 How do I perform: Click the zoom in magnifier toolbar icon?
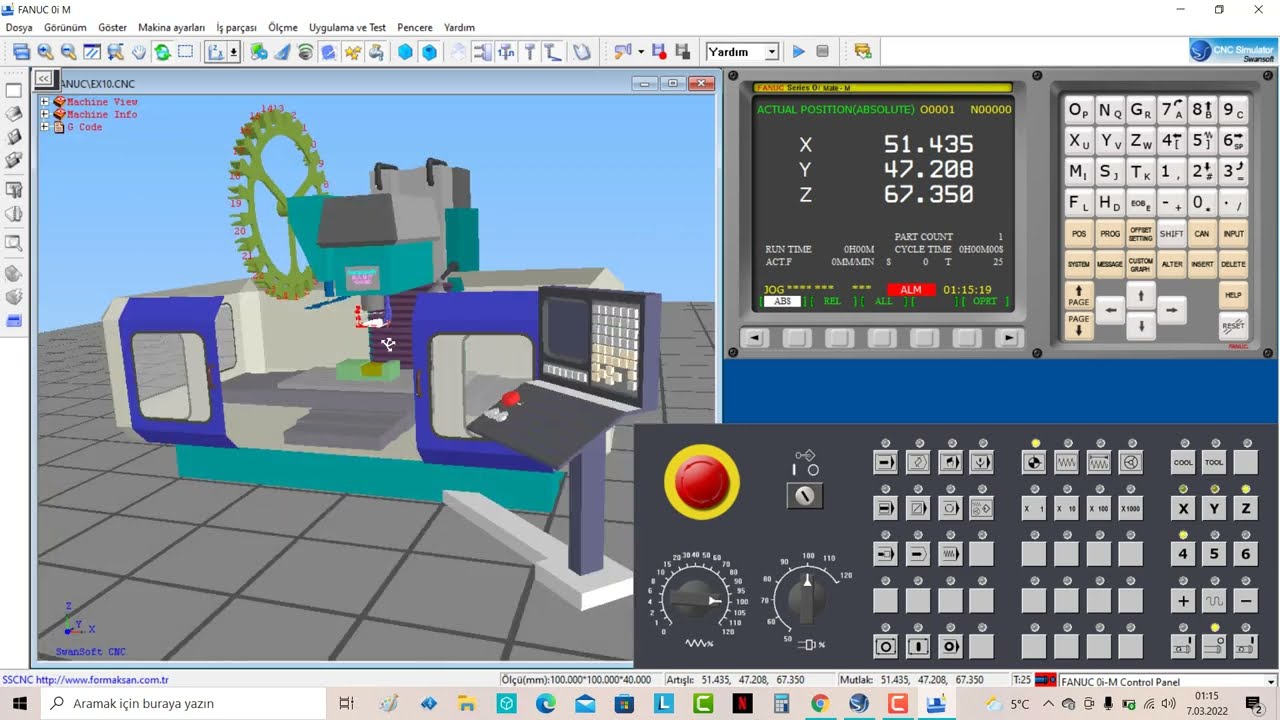point(45,51)
